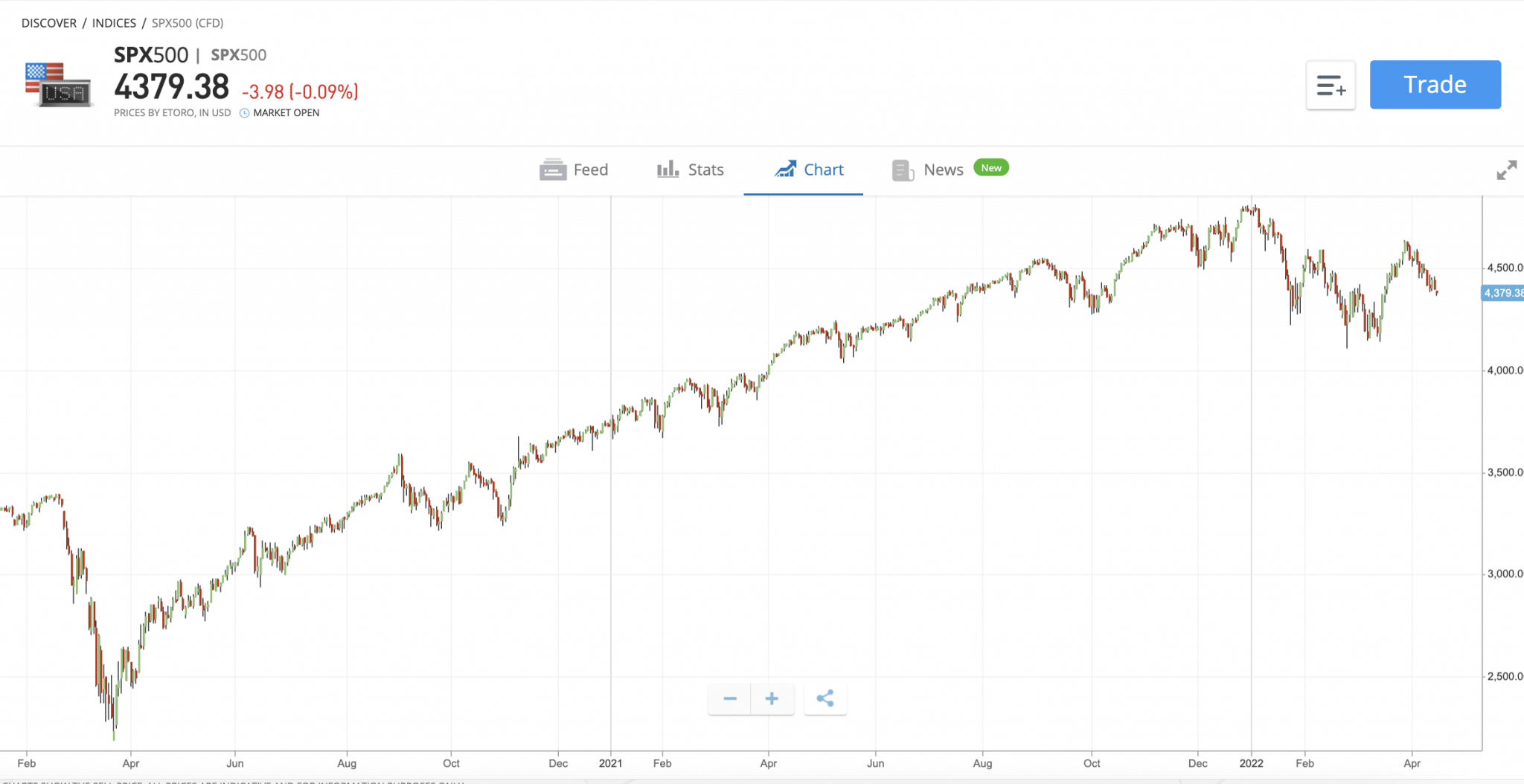The width and height of the screenshot is (1524, 784).
Task: Click the Stats bar-chart icon
Action: click(x=667, y=169)
